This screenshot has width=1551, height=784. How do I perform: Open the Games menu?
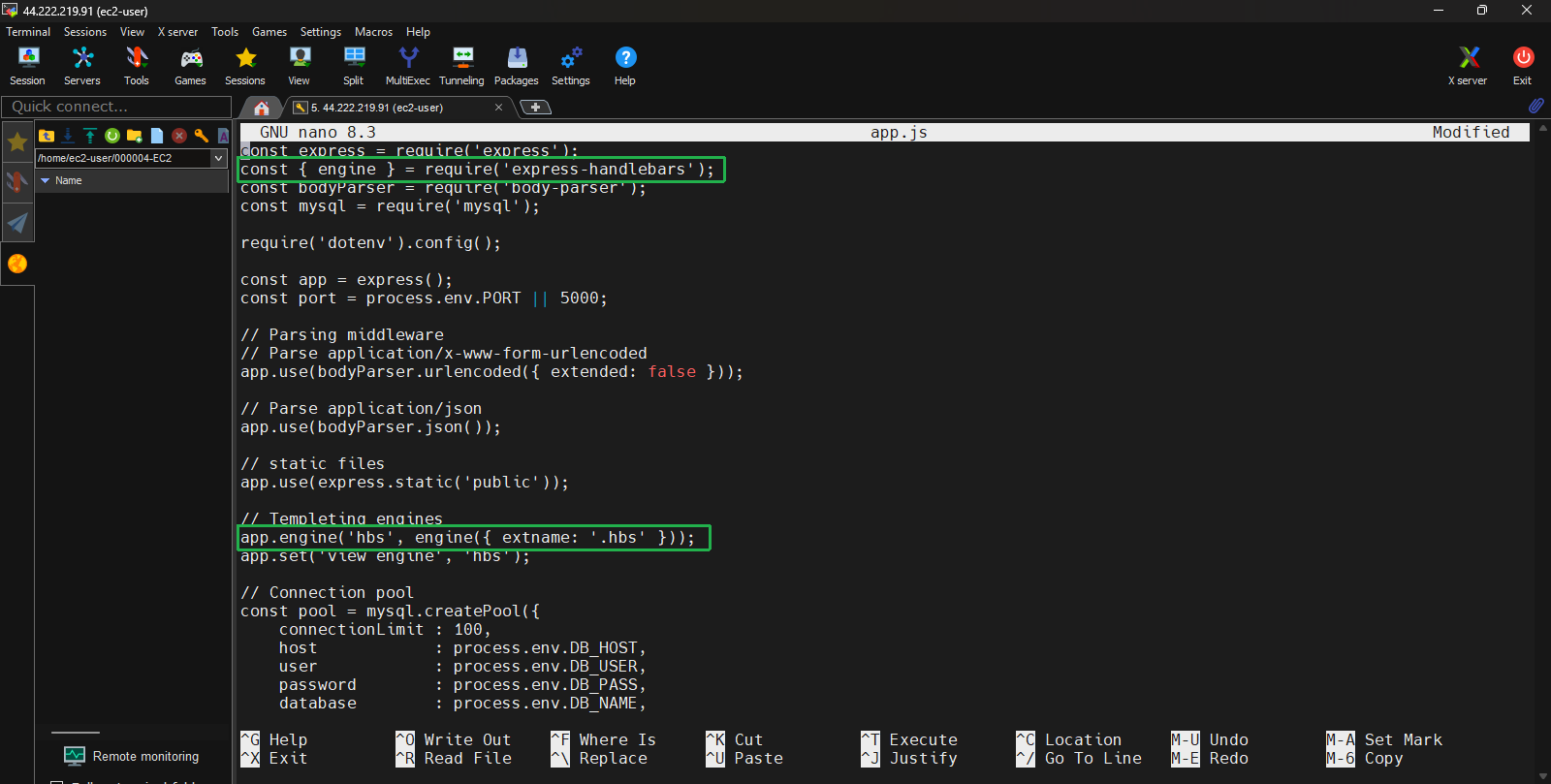[269, 32]
